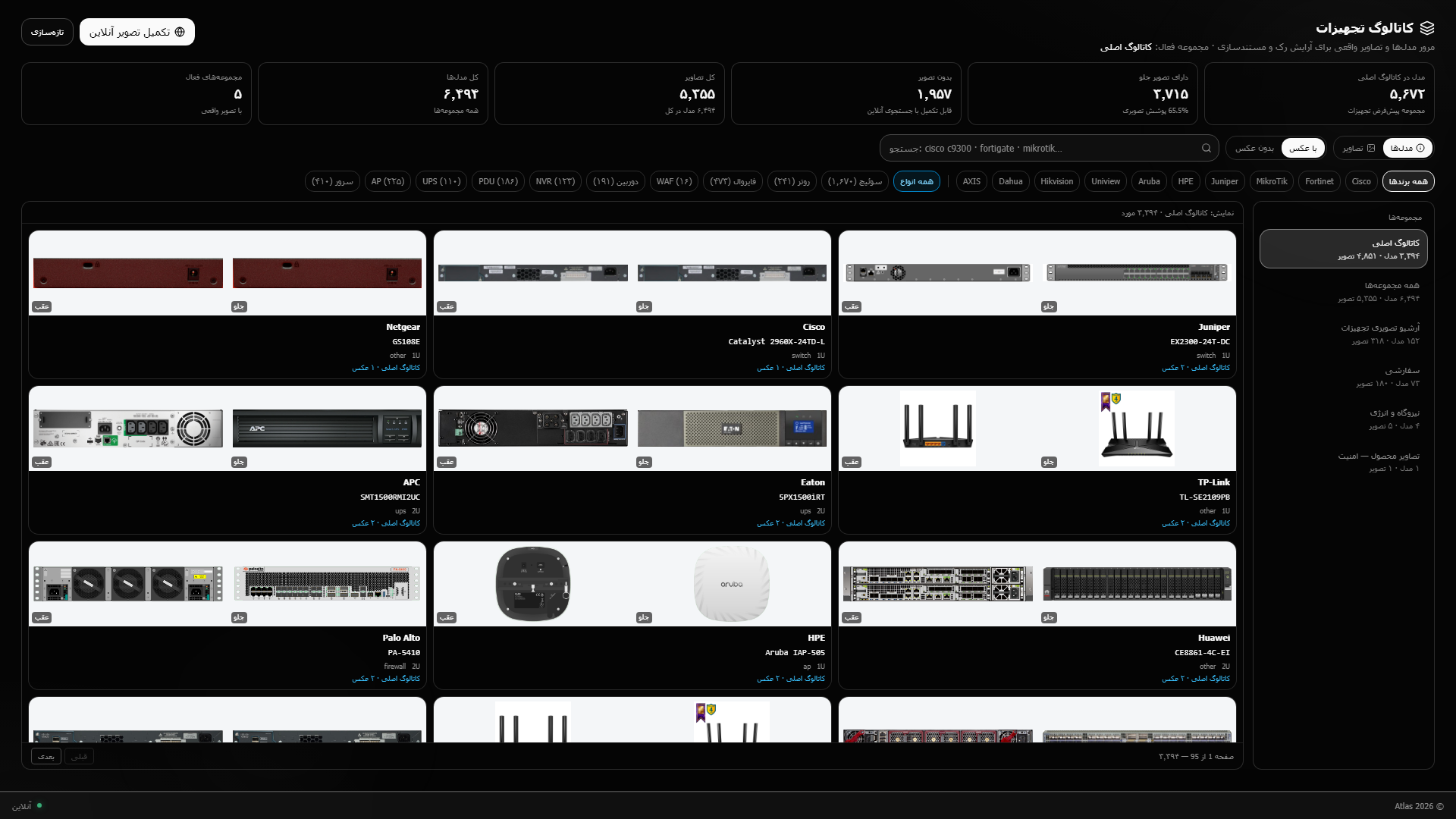Open the Aruba IAP-505 front image
Viewport: 1456px width, 819px height.
pos(732,584)
